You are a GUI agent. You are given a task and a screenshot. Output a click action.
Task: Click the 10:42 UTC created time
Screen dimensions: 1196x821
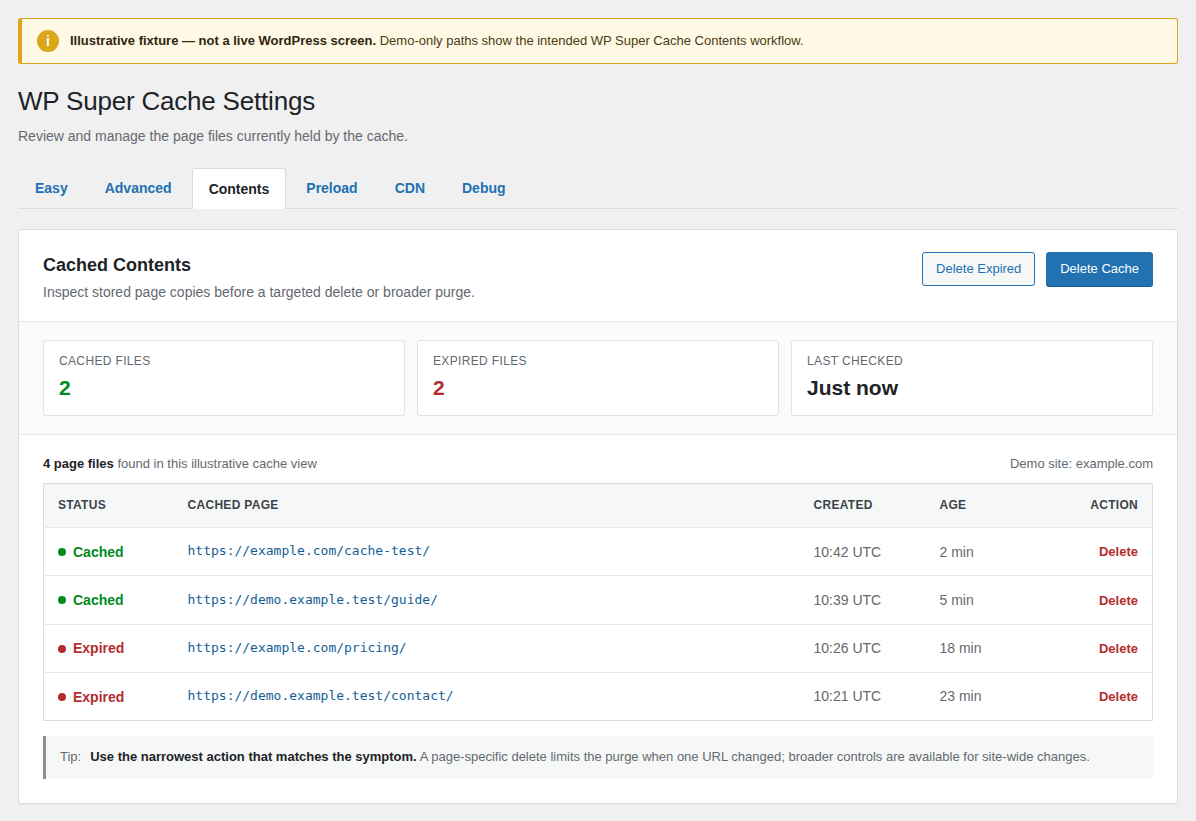click(x=847, y=552)
